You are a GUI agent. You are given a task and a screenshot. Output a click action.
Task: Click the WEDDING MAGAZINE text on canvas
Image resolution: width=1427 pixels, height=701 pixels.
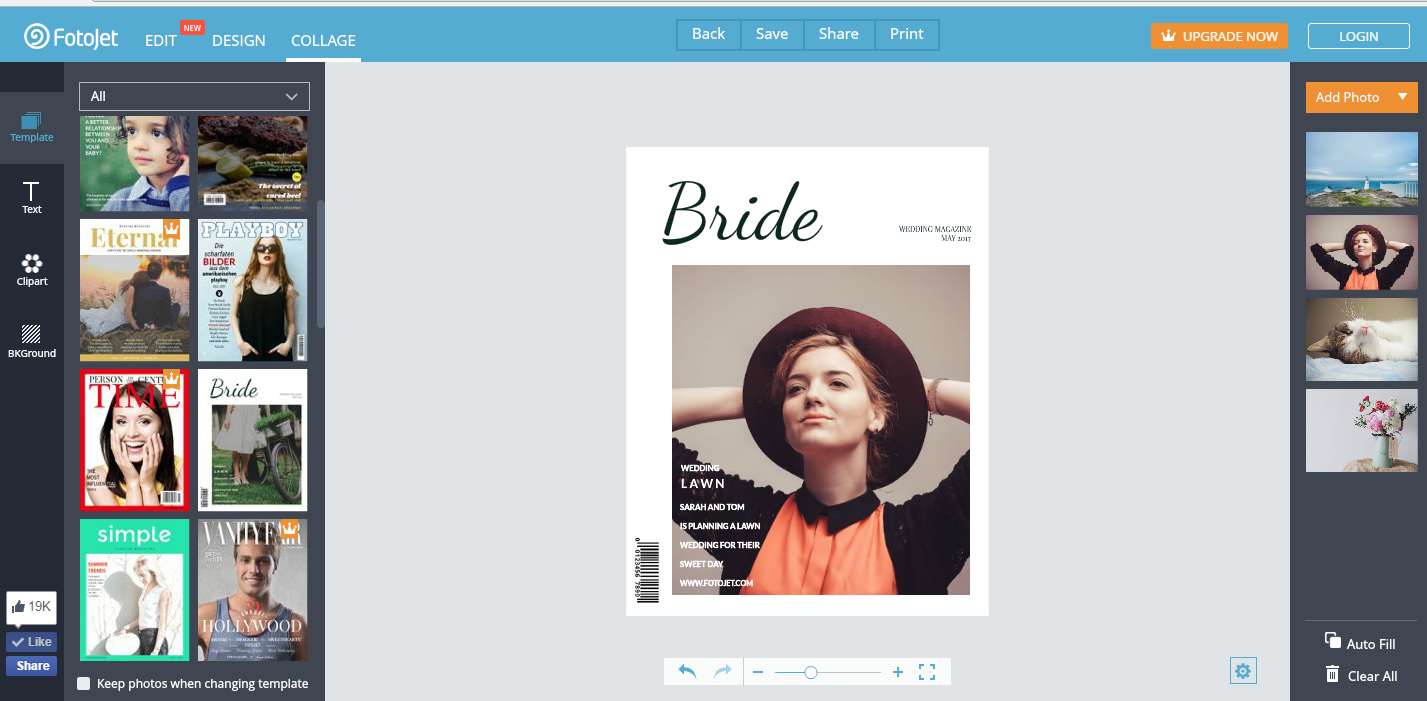coord(935,229)
